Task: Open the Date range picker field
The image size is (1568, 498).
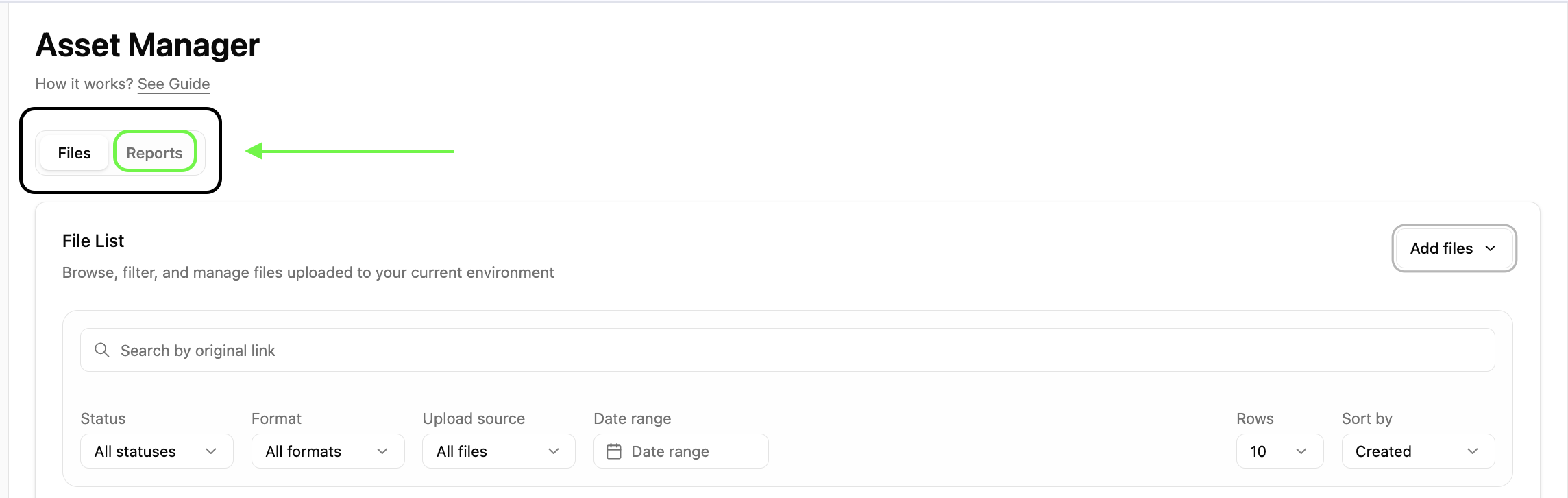Action: click(x=681, y=451)
